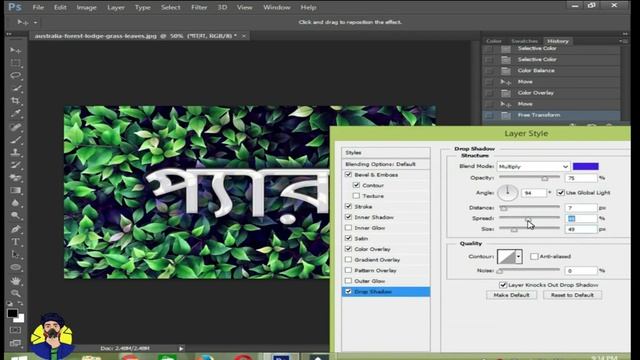Enable the Inner Glow effect
This screenshot has width=640, height=360.
[x=348, y=227]
